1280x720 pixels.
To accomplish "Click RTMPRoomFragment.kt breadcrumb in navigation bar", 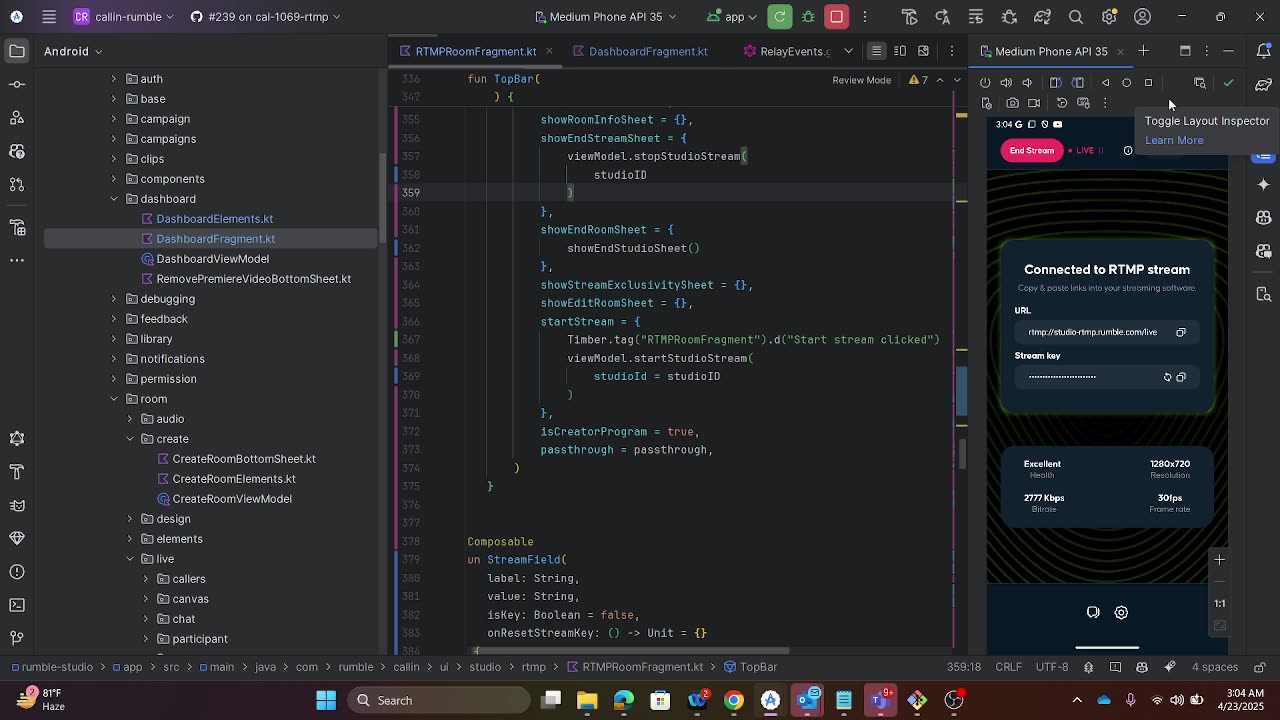I will pos(634,667).
